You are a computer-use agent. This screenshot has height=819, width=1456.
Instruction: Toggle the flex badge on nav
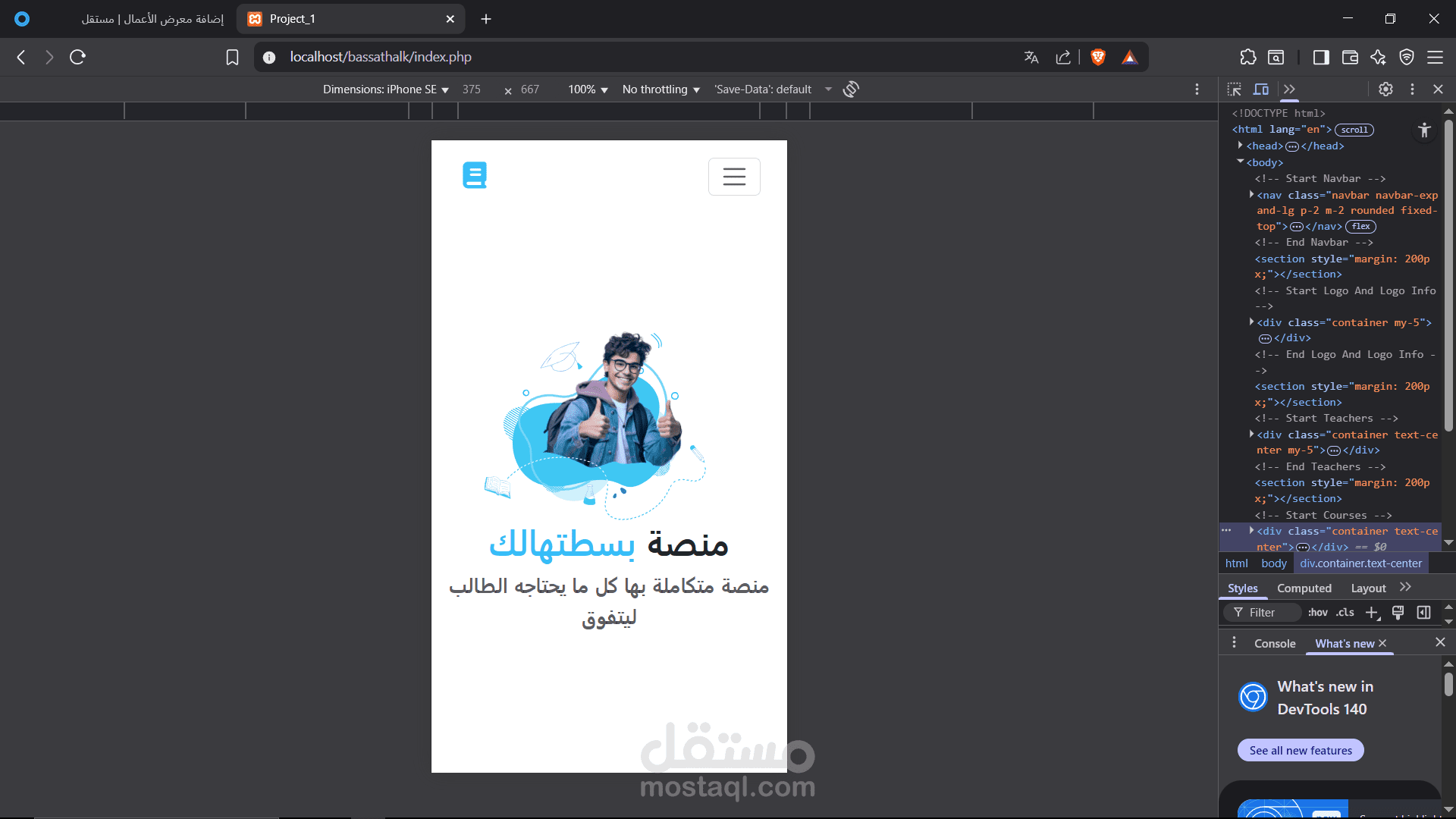point(1361,227)
